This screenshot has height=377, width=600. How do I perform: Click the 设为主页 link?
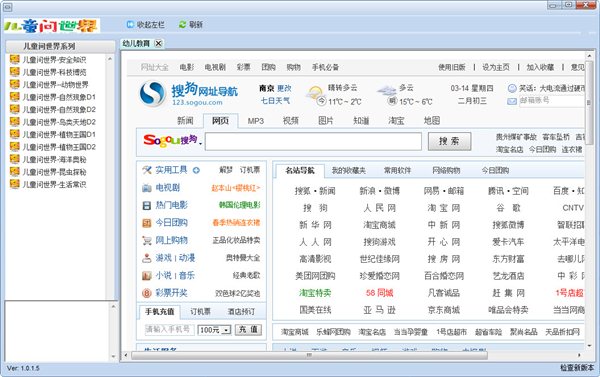[496, 67]
